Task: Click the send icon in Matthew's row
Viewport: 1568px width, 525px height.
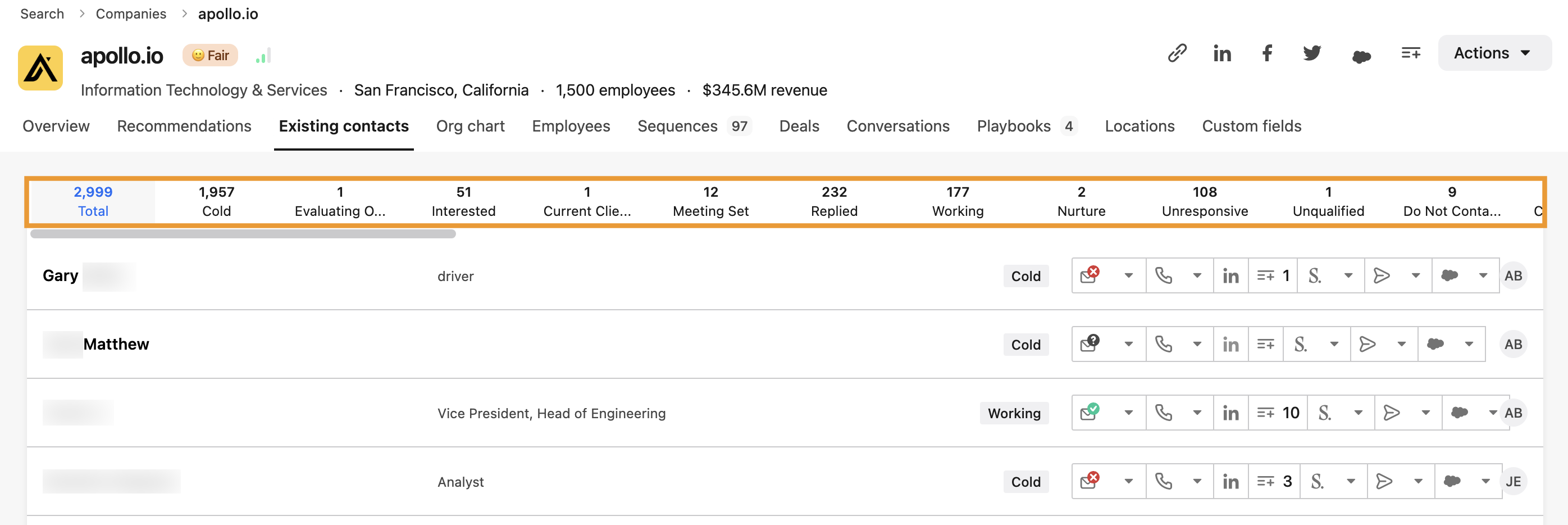Action: tap(1367, 344)
